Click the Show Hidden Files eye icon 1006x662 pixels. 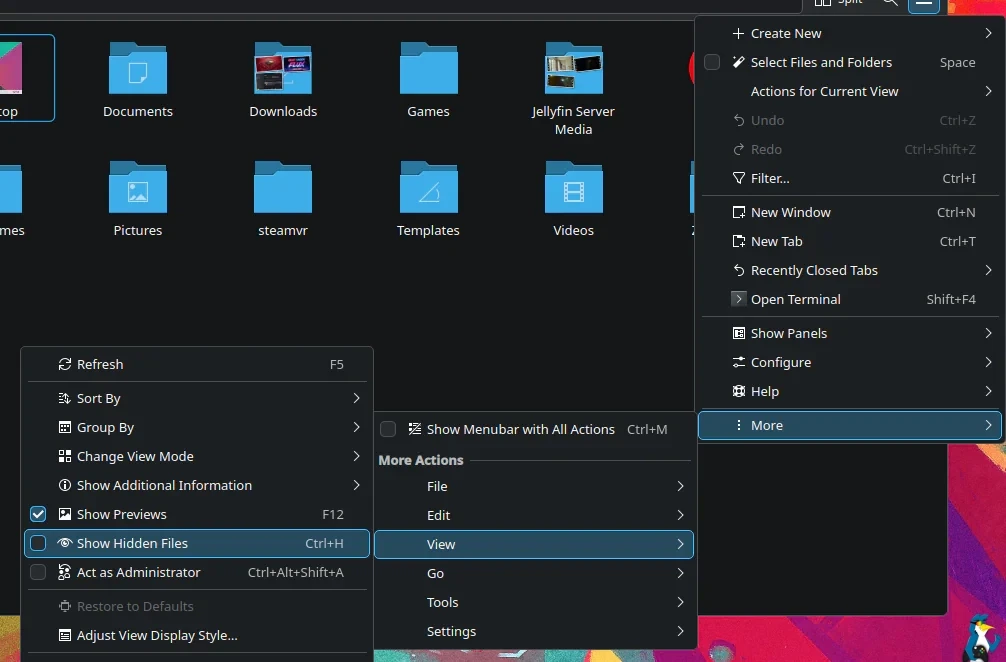64,543
